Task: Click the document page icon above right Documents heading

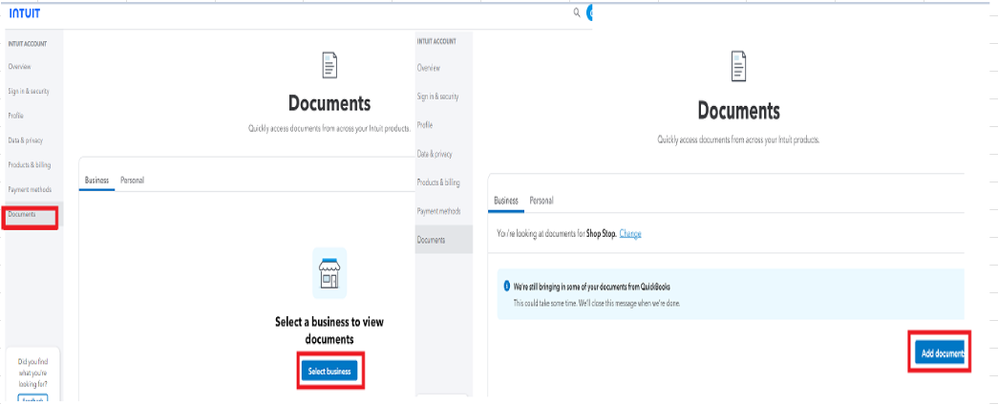Action: (738, 66)
